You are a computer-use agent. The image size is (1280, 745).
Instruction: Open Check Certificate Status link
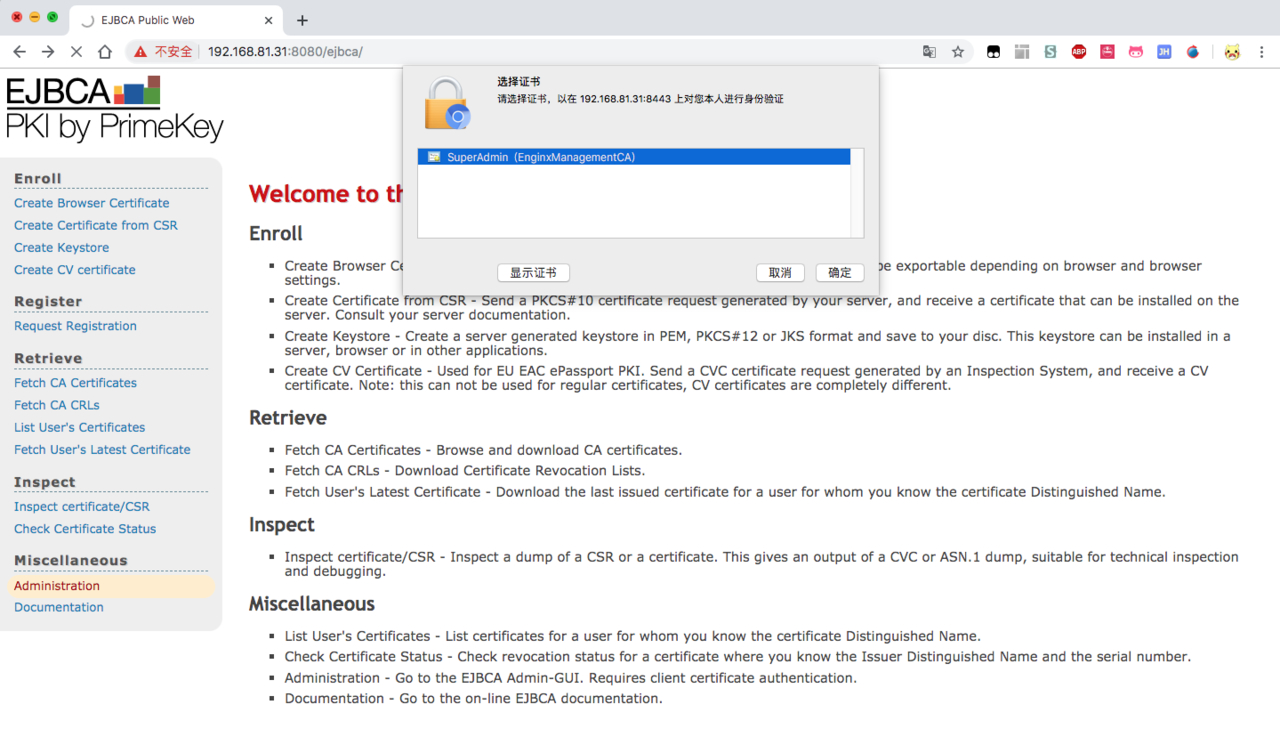(85, 529)
